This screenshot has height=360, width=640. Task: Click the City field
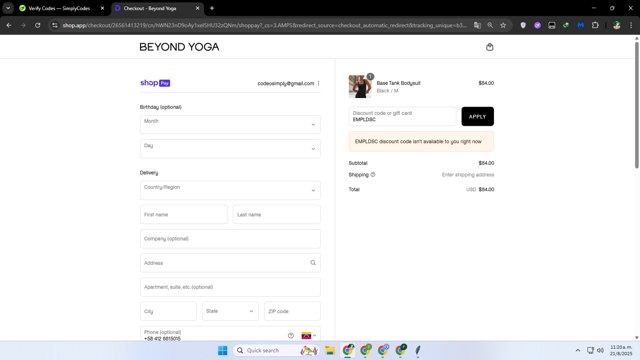click(168, 311)
